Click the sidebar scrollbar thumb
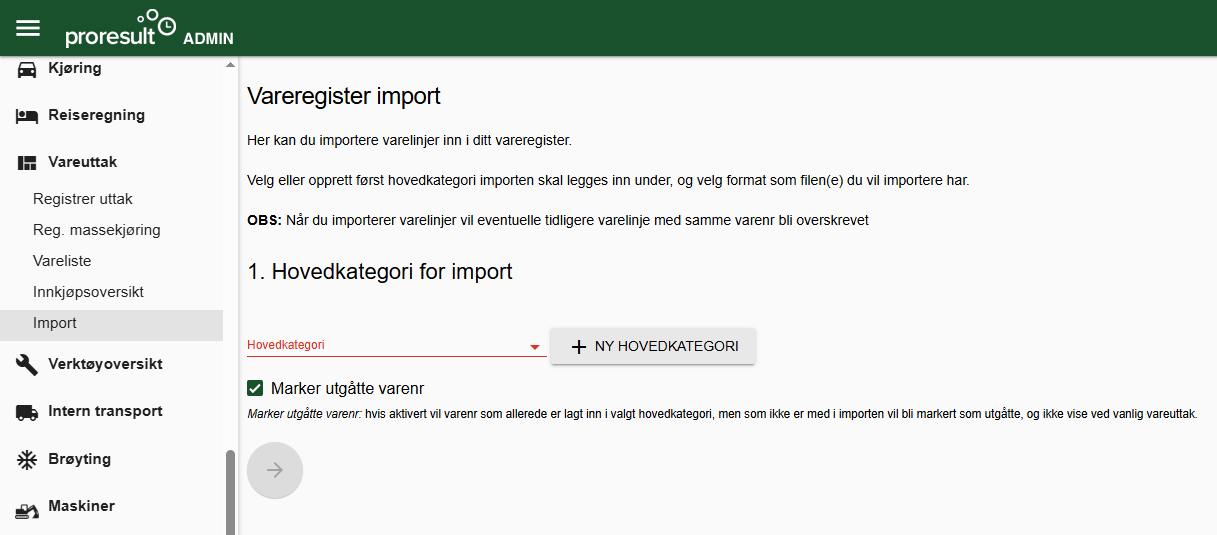1217x535 pixels. click(x=231, y=492)
